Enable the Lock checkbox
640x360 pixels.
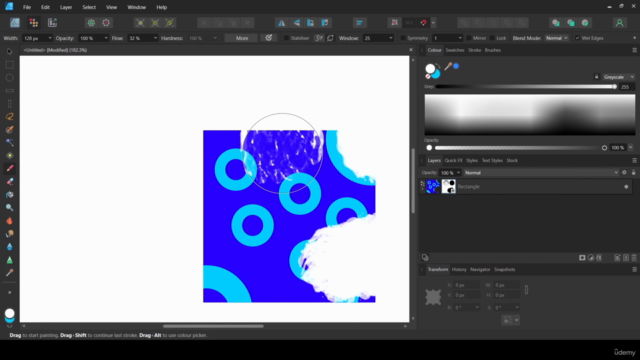click(x=492, y=38)
